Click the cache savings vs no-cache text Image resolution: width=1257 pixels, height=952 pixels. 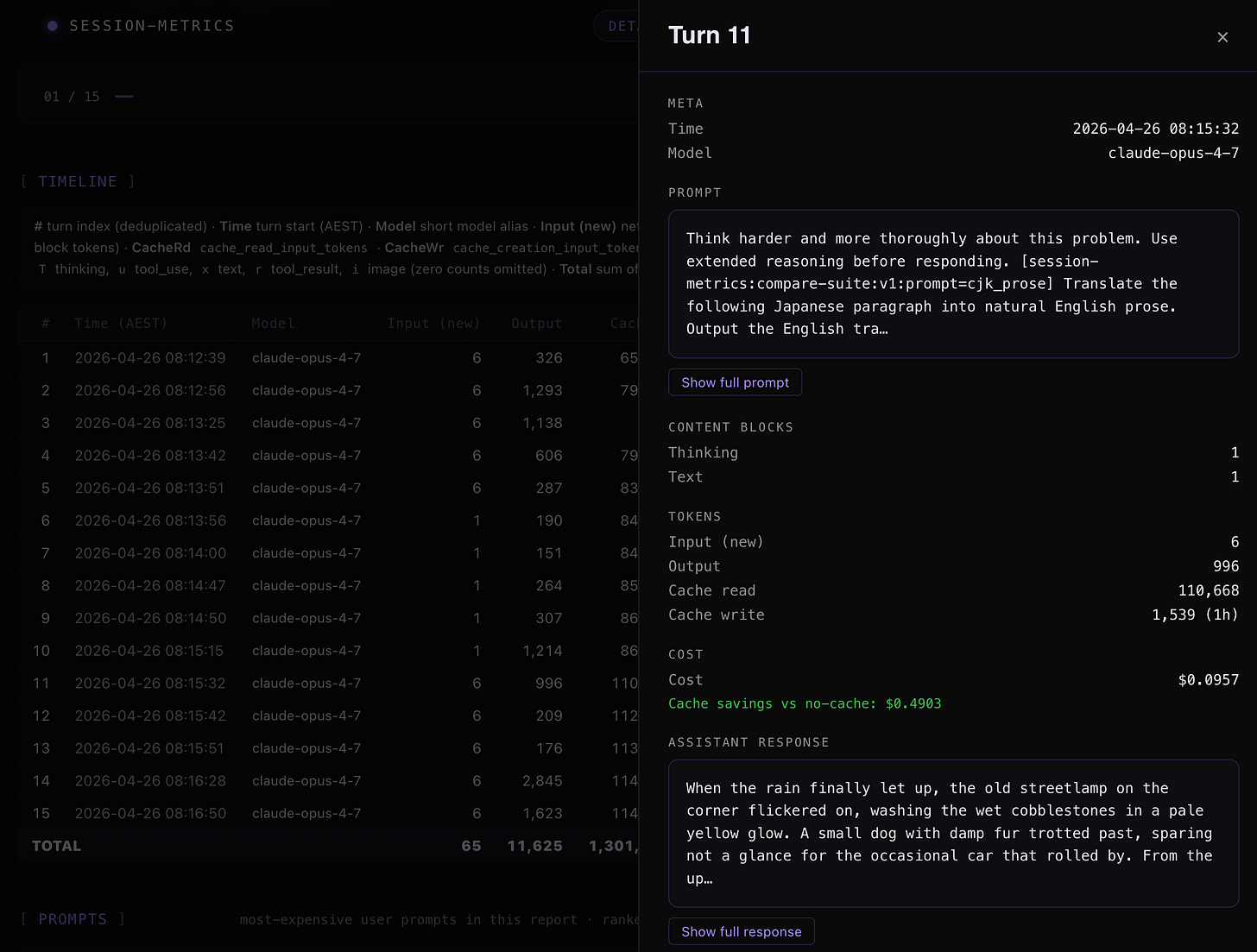[805, 703]
